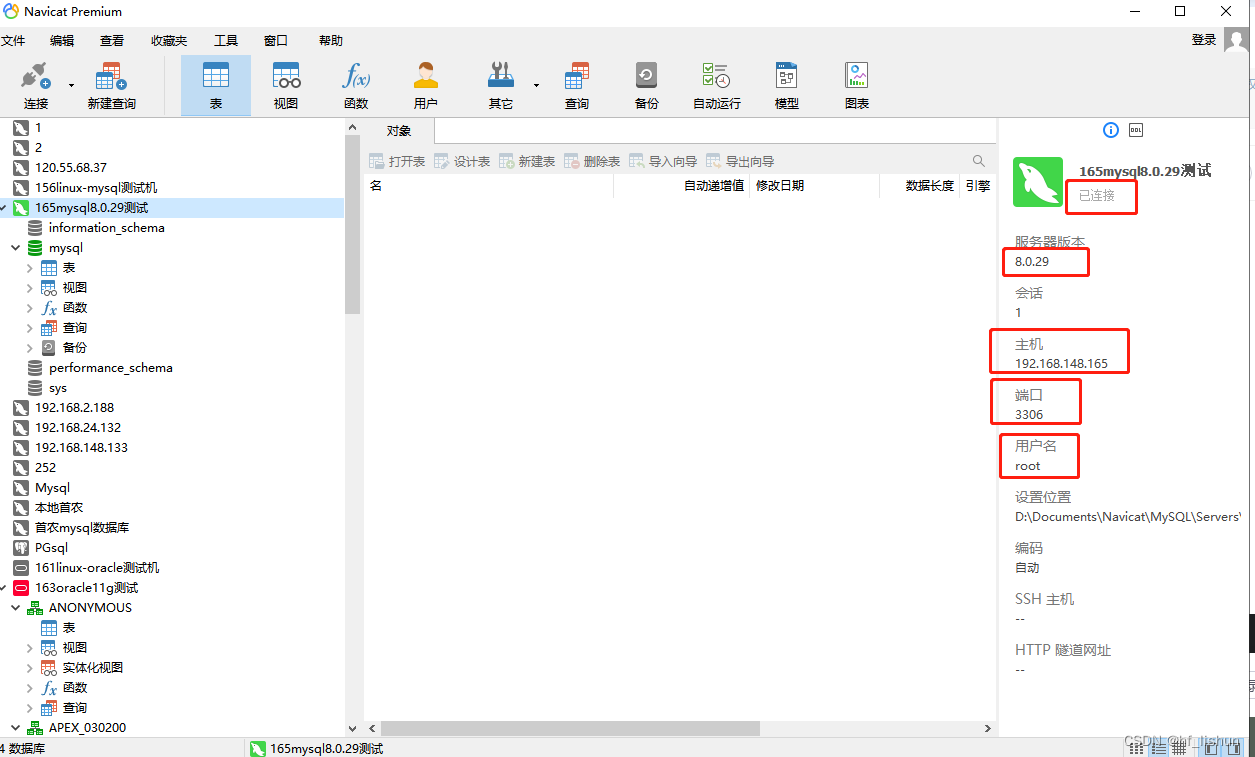Screen dimensions: 1255x757
Task: Open the 窗口 menu
Action: (x=276, y=41)
